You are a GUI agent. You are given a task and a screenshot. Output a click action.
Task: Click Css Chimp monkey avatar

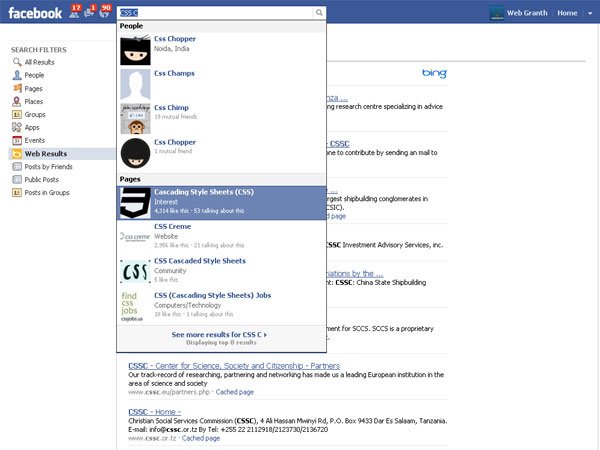(135, 119)
